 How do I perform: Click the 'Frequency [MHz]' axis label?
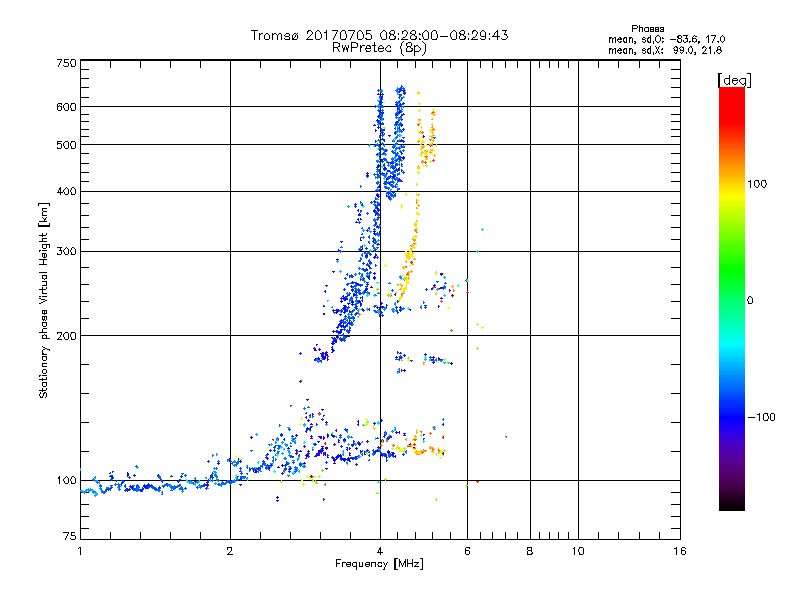(379, 564)
